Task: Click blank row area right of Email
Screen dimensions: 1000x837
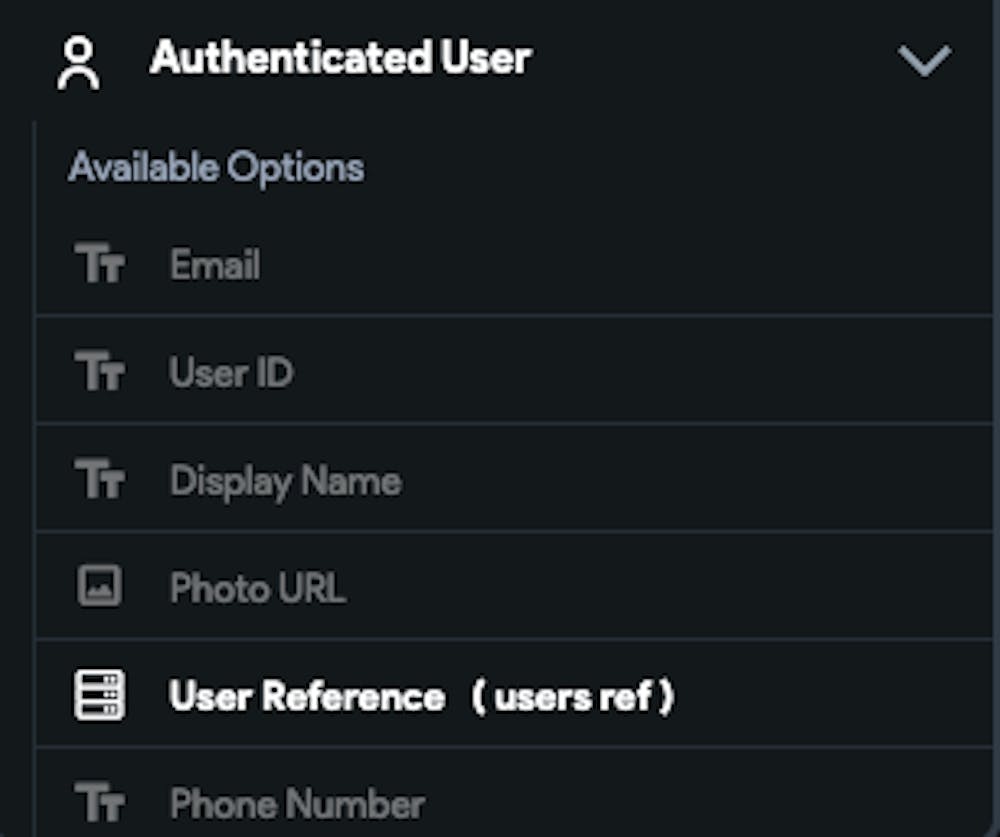Action: coord(620,266)
